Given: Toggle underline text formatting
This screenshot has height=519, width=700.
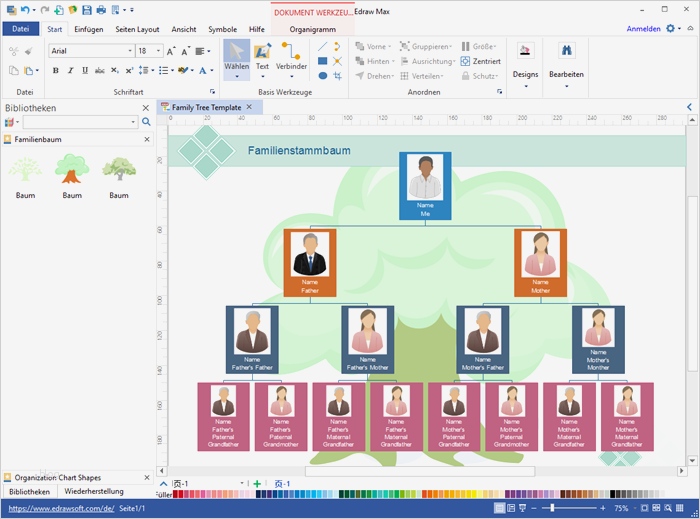Looking at the screenshot, I should point(85,71).
